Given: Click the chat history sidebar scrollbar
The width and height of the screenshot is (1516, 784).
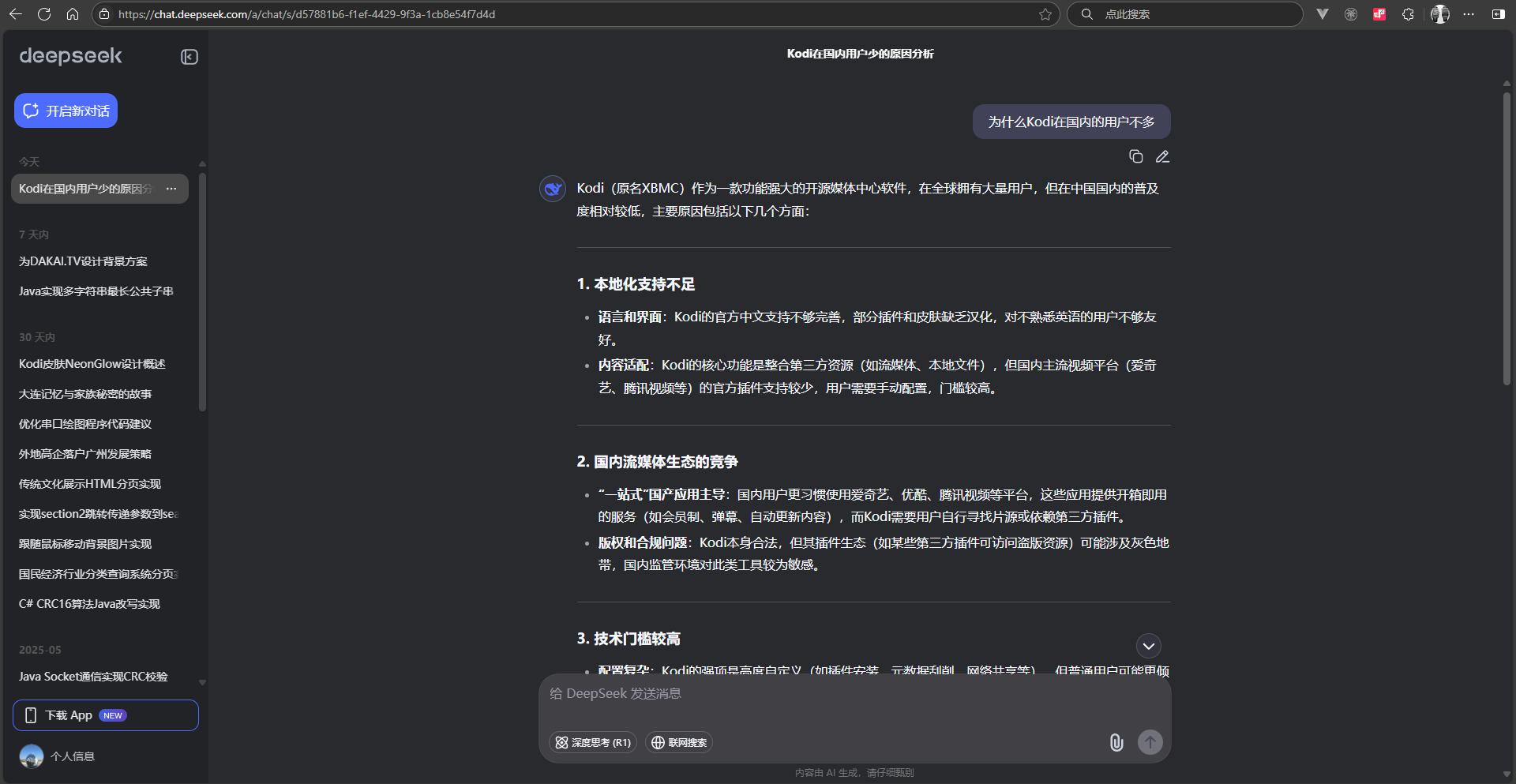Looking at the screenshot, I should tap(202, 292).
